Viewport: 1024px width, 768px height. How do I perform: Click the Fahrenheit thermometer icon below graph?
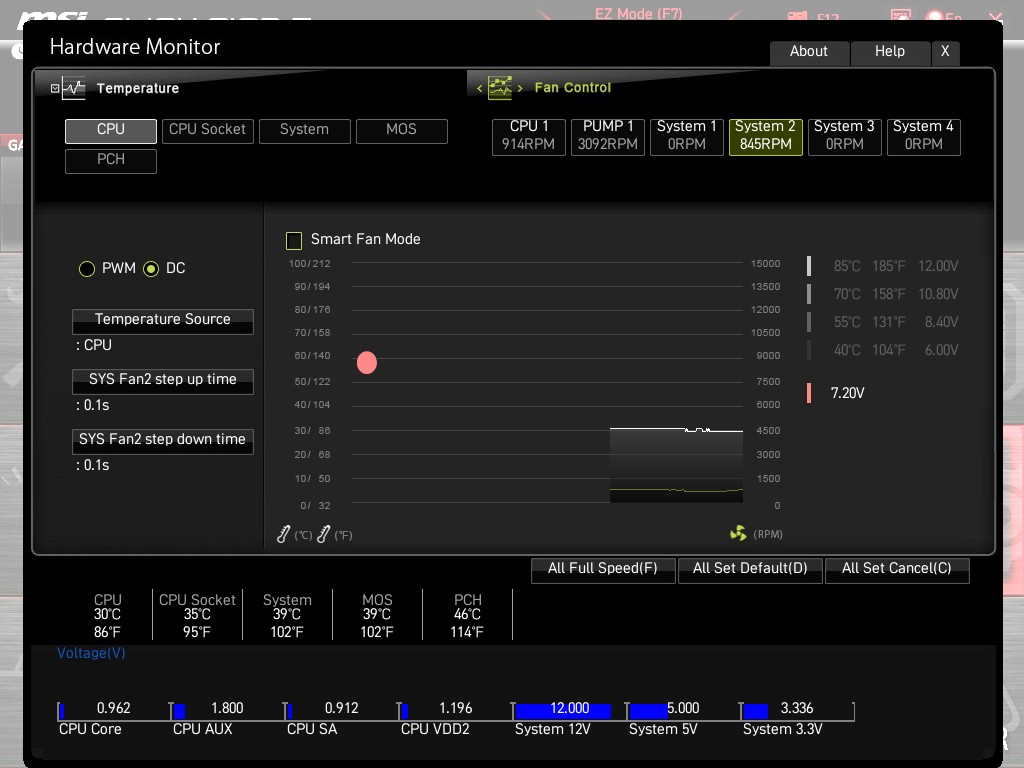tap(323, 535)
